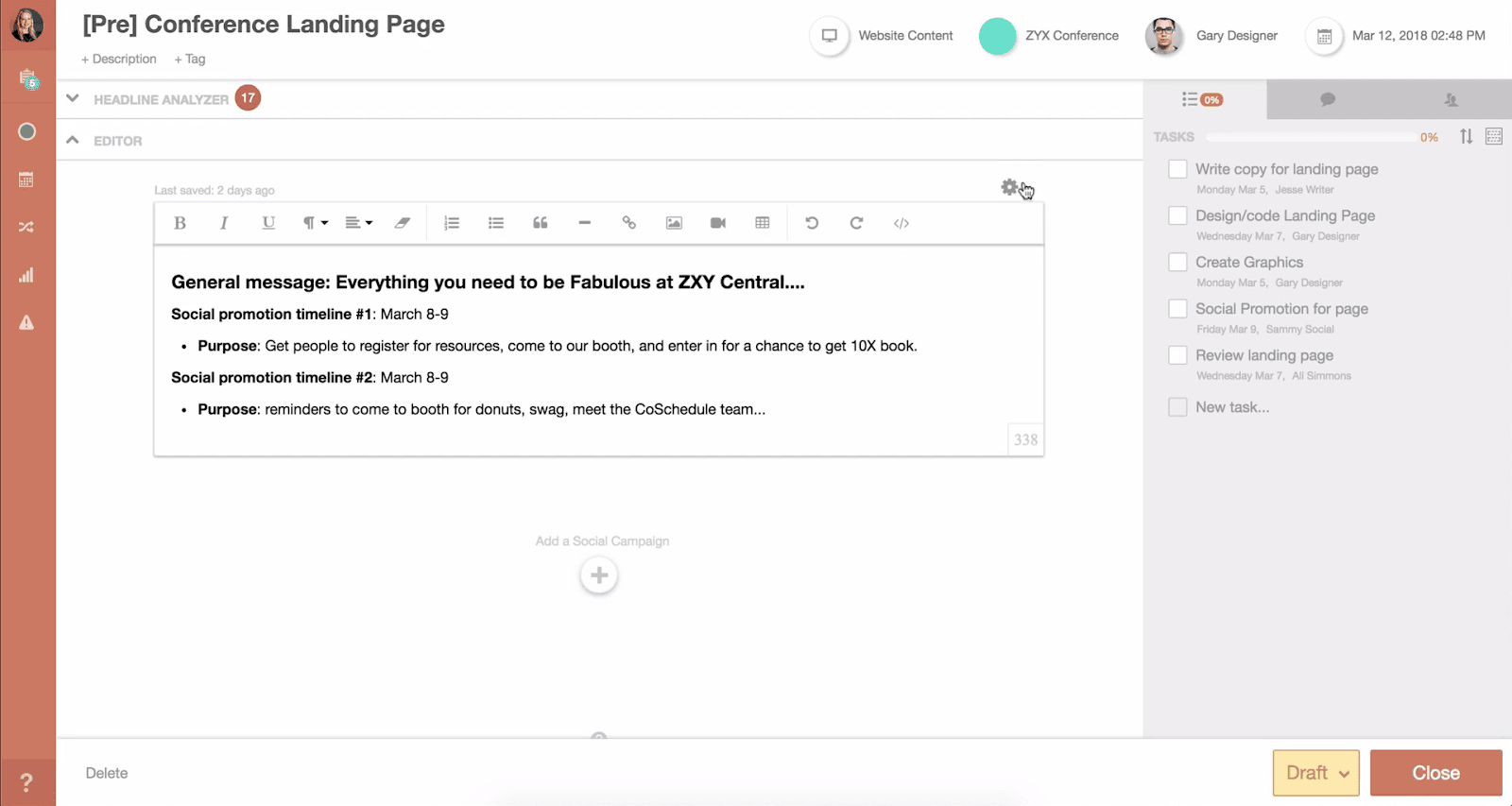Click the New task input field
This screenshot has height=806, width=1512.
[1232, 407]
